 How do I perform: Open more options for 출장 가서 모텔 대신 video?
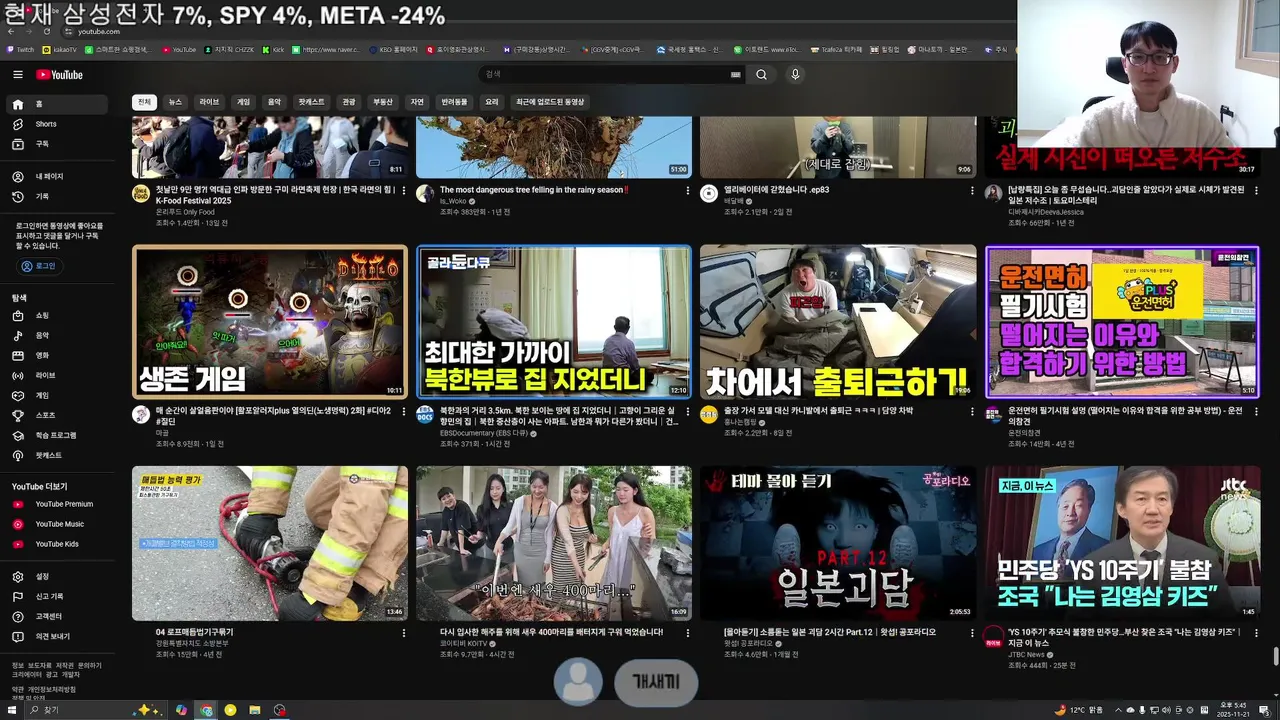click(971, 411)
